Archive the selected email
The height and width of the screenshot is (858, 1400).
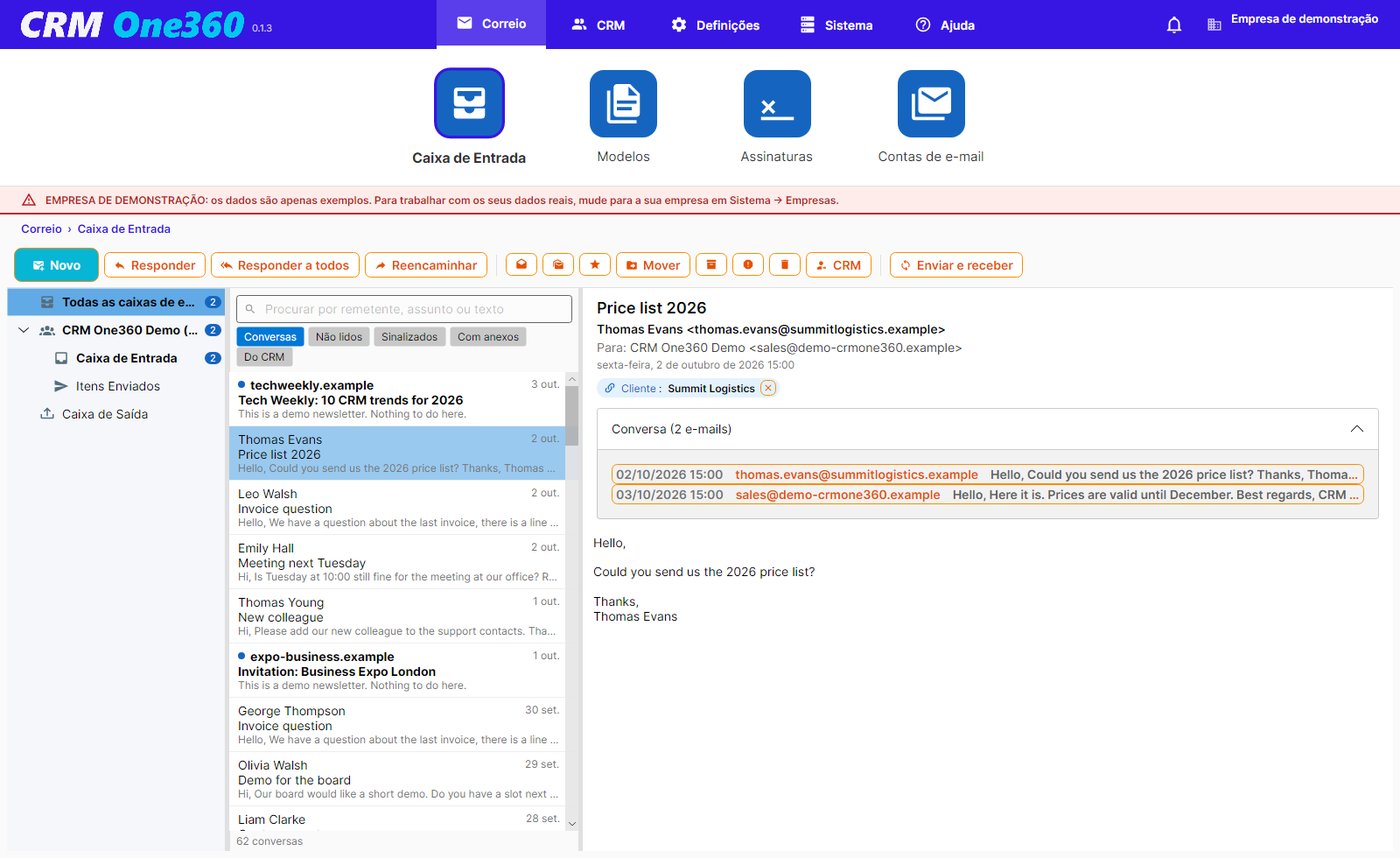click(x=711, y=265)
